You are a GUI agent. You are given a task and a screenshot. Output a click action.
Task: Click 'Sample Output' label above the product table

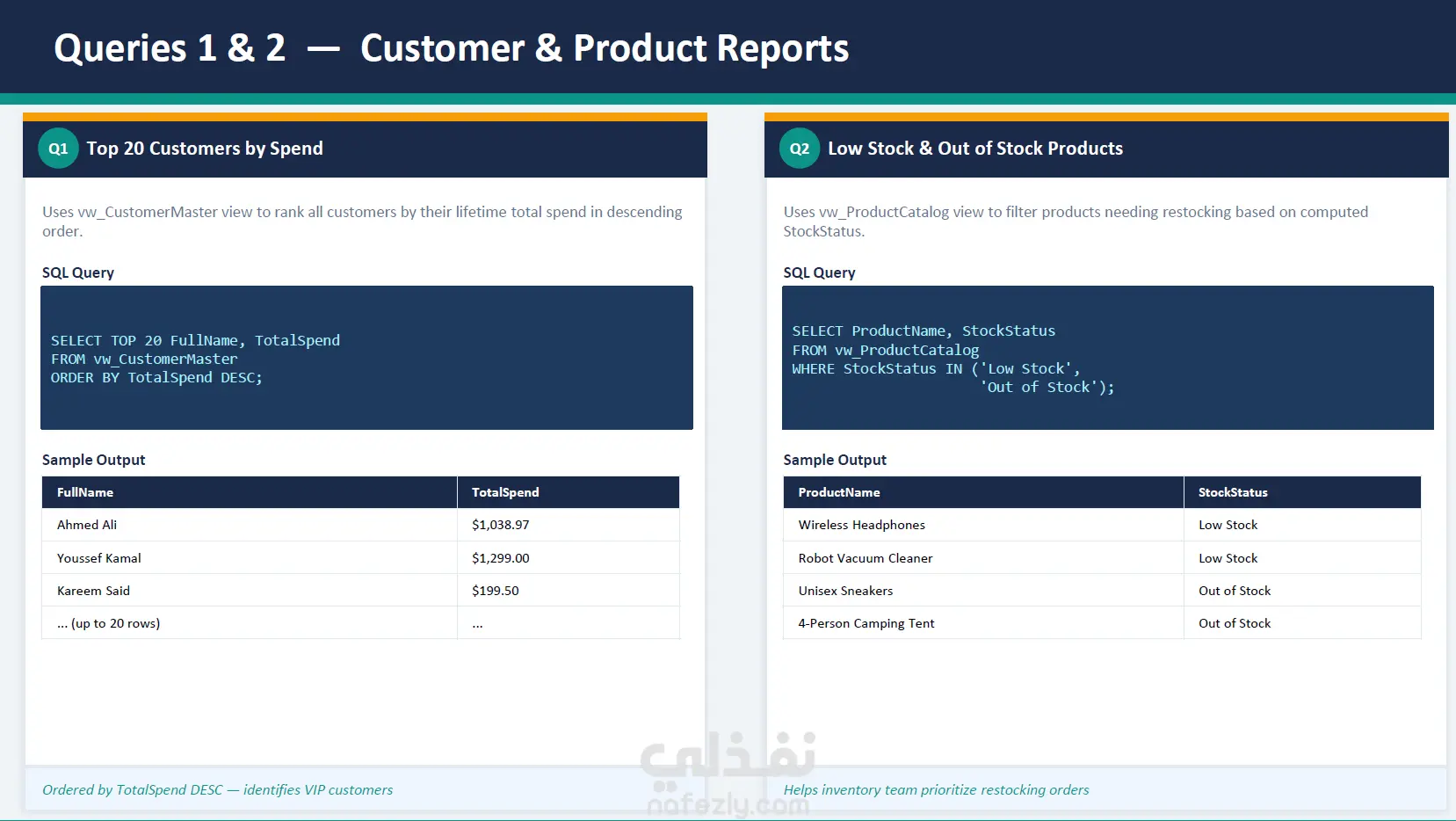835,460
